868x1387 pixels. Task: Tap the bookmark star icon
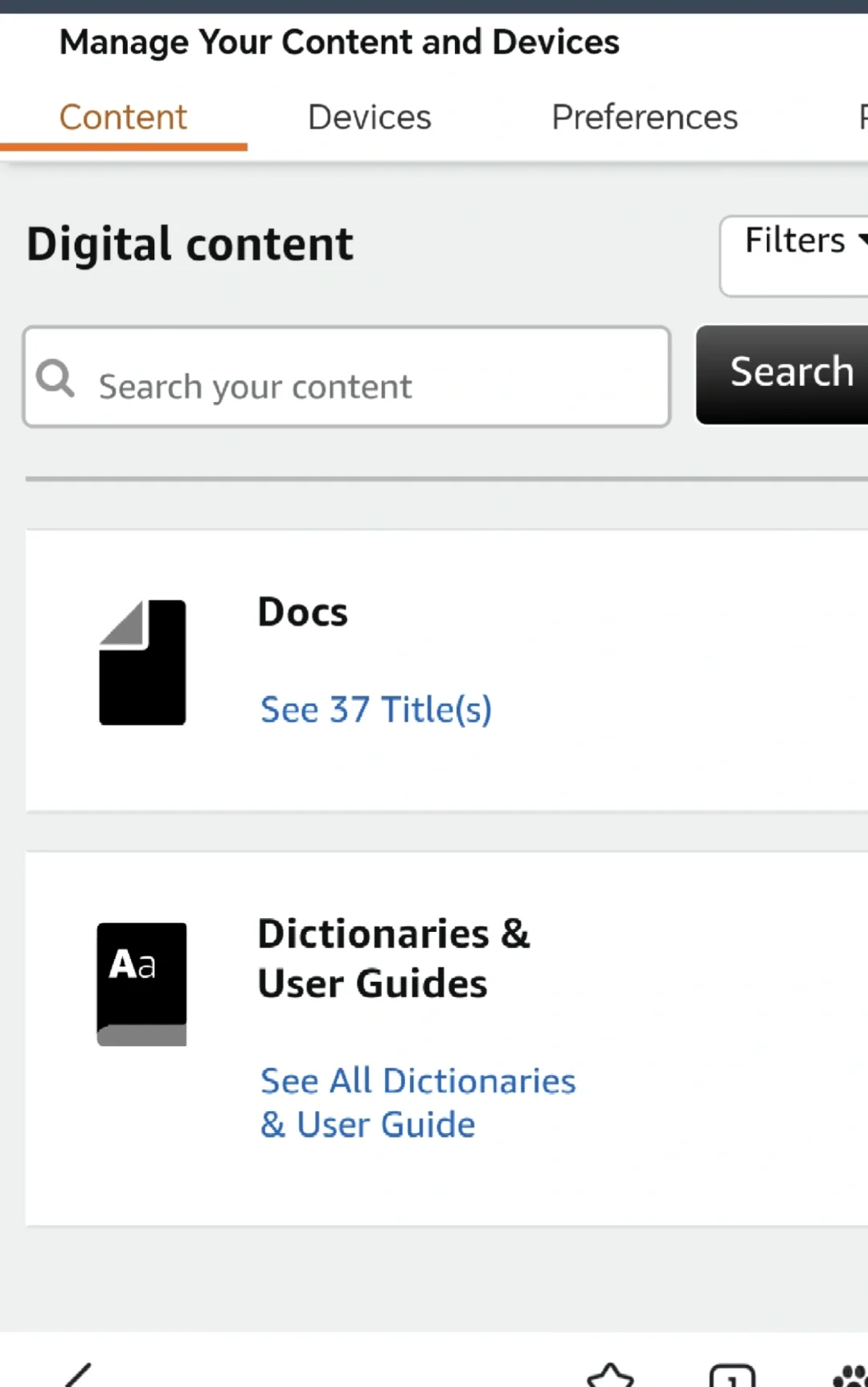[x=611, y=1375]
